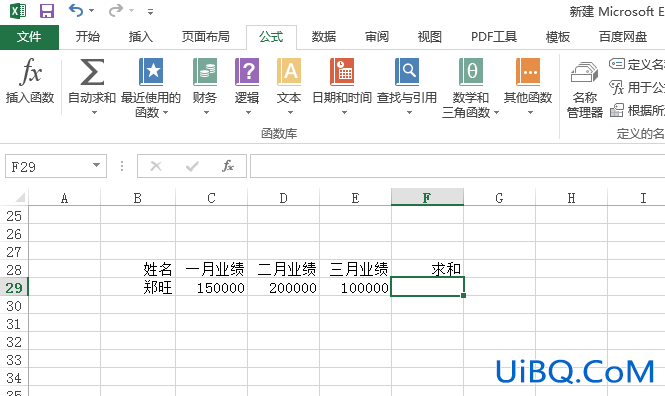Select column A header
The width and height of the screenshot is (665, 396).
[64, 198]
